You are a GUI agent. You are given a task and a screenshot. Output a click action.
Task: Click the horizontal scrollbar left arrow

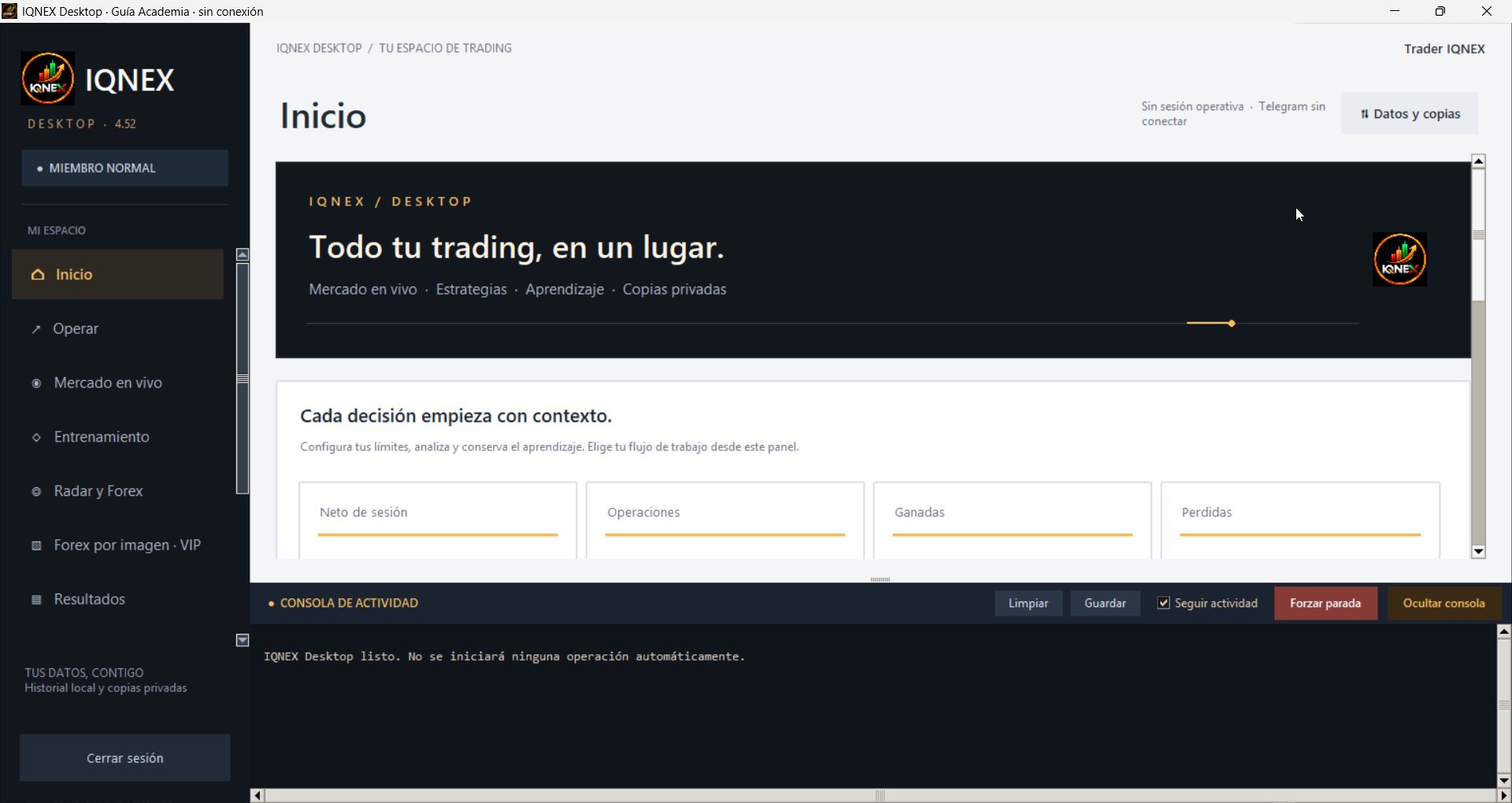click(258, 796)
